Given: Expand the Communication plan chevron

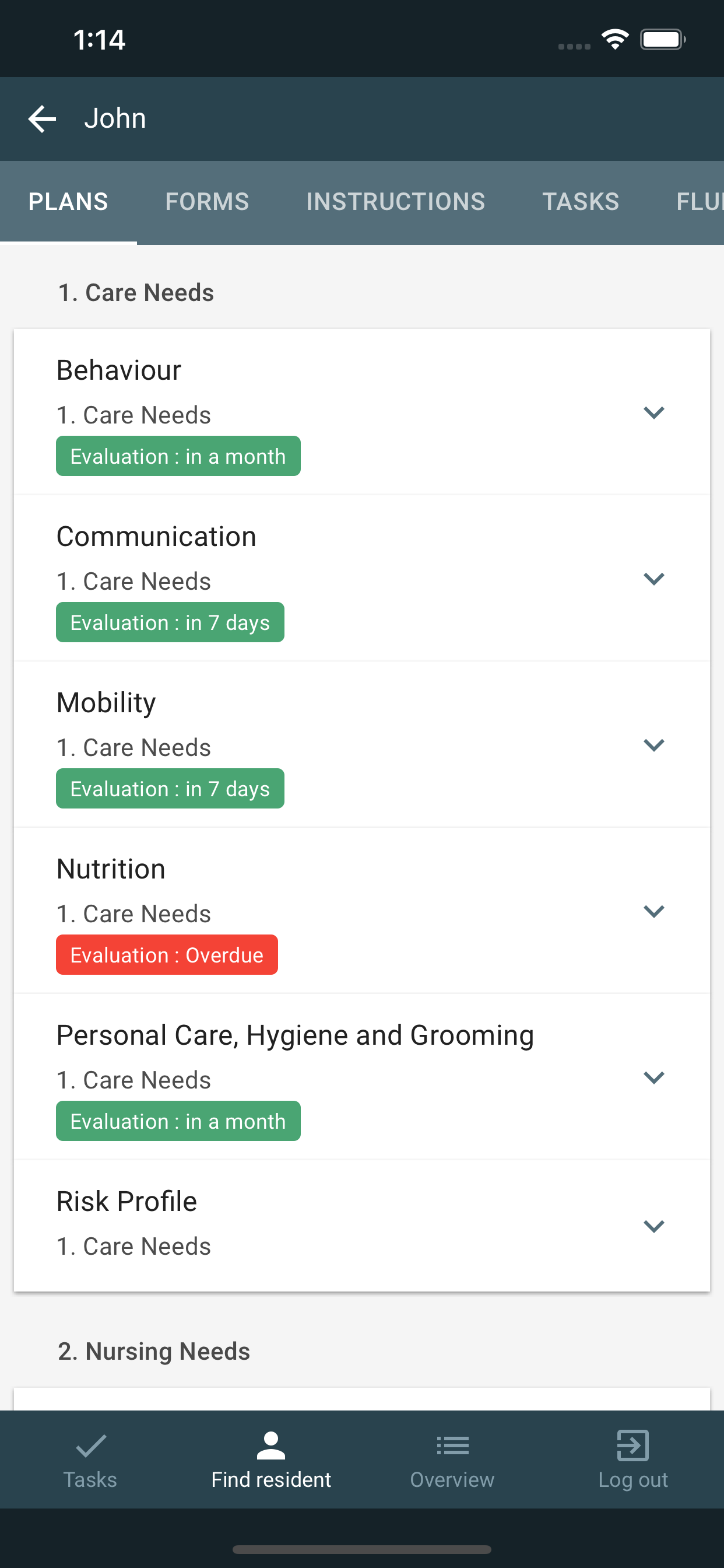Looking at the screenshot, I should [x=653, y=579].
